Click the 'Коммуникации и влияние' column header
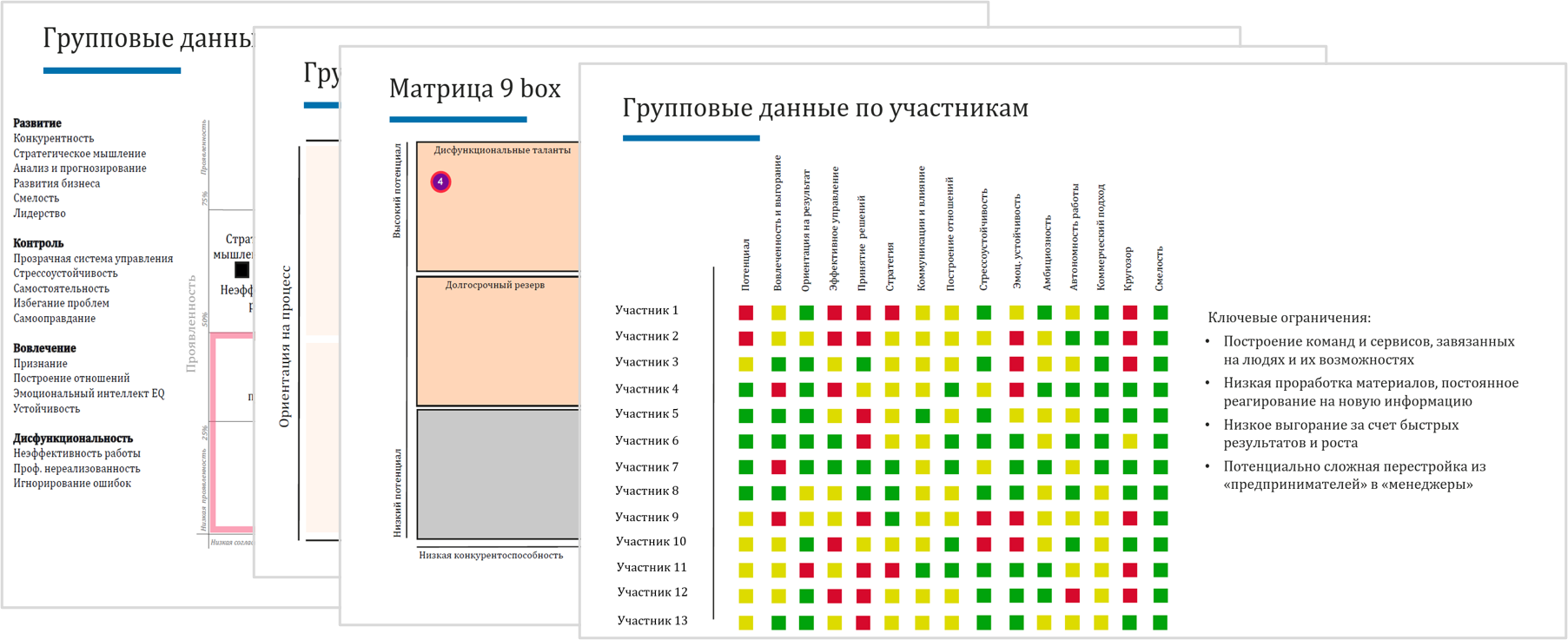Viewport: 1568px width, 640px height. (922, 228)
